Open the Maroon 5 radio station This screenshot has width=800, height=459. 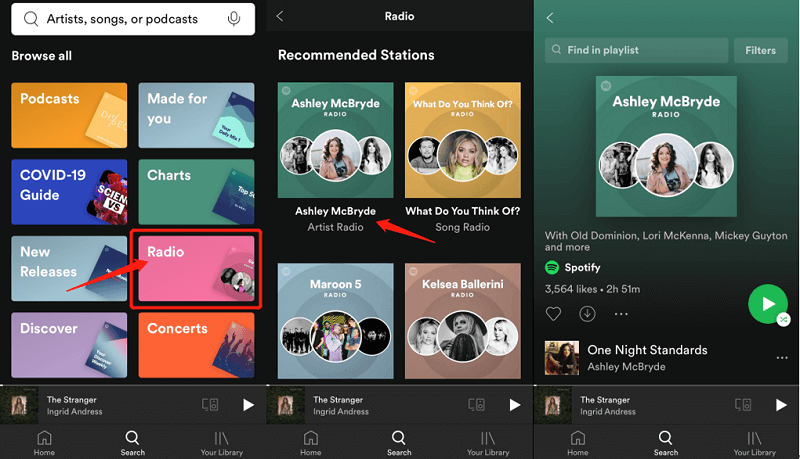point(336,320)
